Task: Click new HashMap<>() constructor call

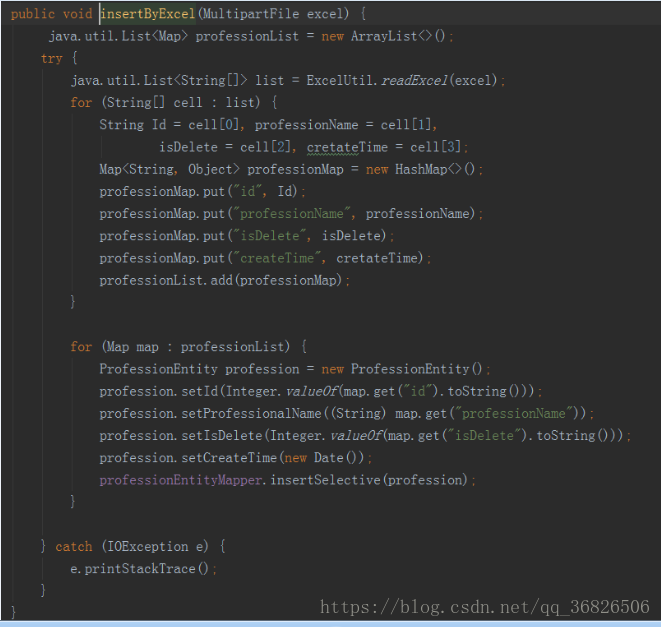Action: (x=420, y=170)
